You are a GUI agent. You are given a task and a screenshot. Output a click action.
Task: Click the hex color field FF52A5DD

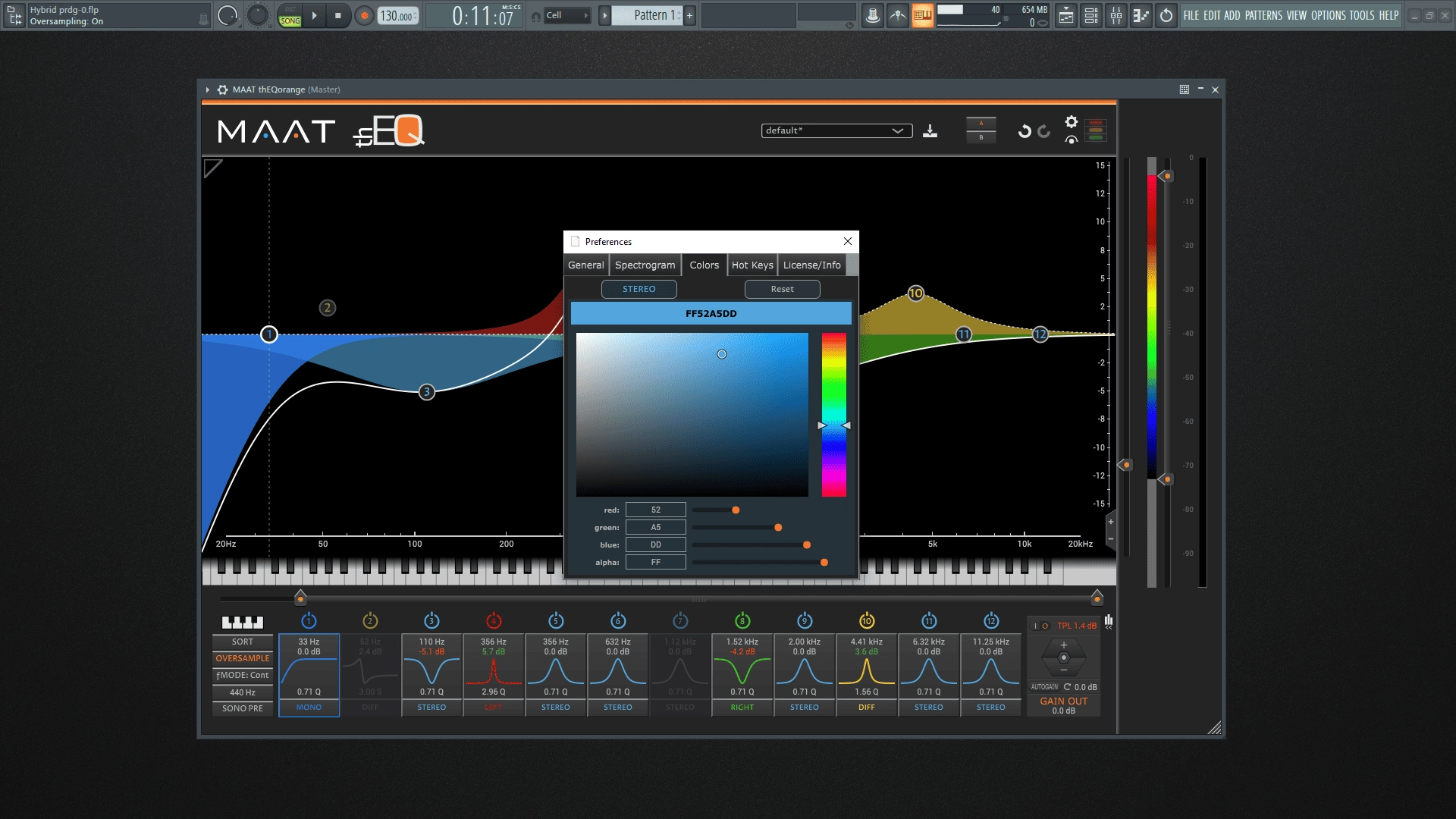click(x=711, y=313)
